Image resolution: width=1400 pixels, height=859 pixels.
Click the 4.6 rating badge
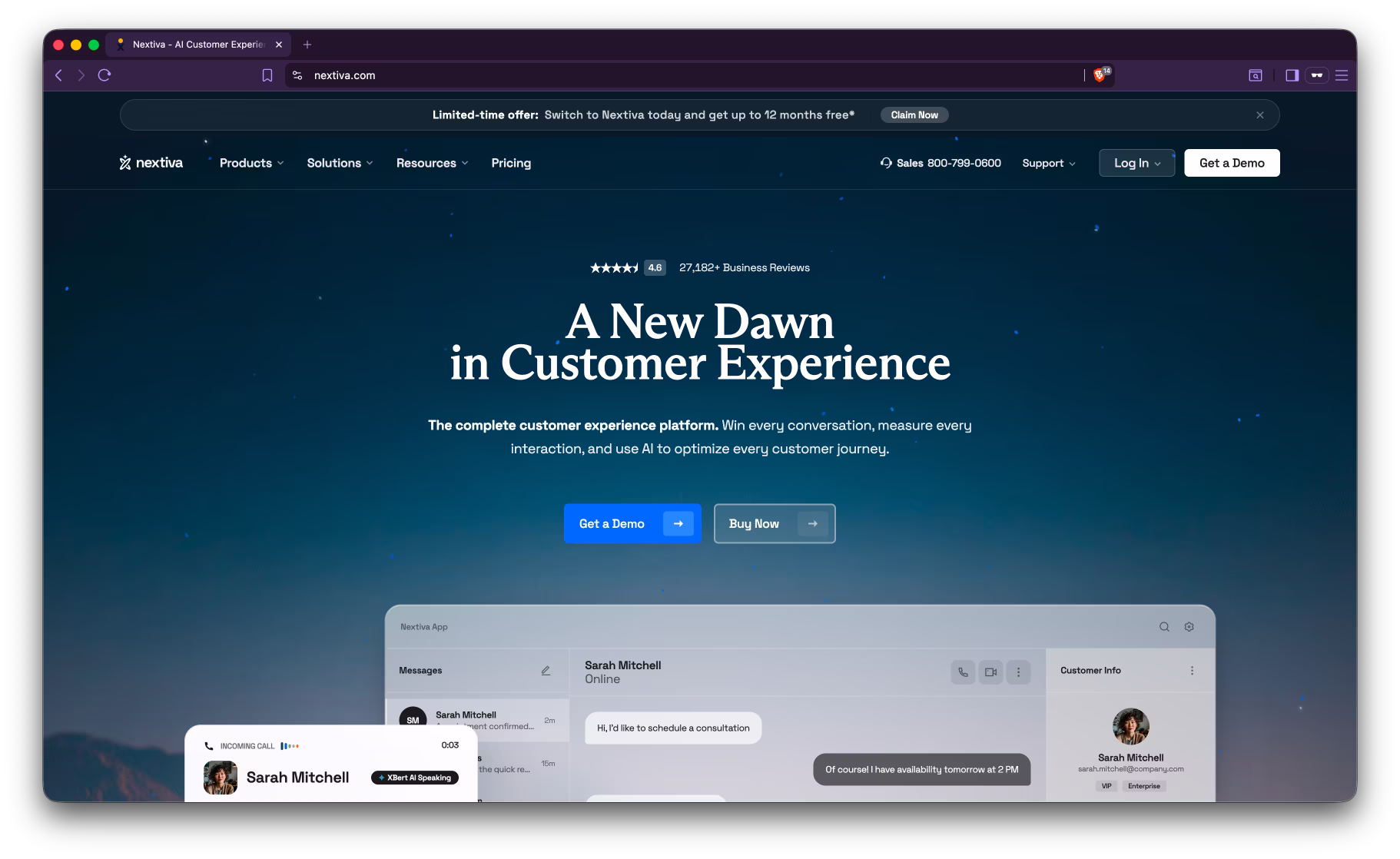point(655,267)
